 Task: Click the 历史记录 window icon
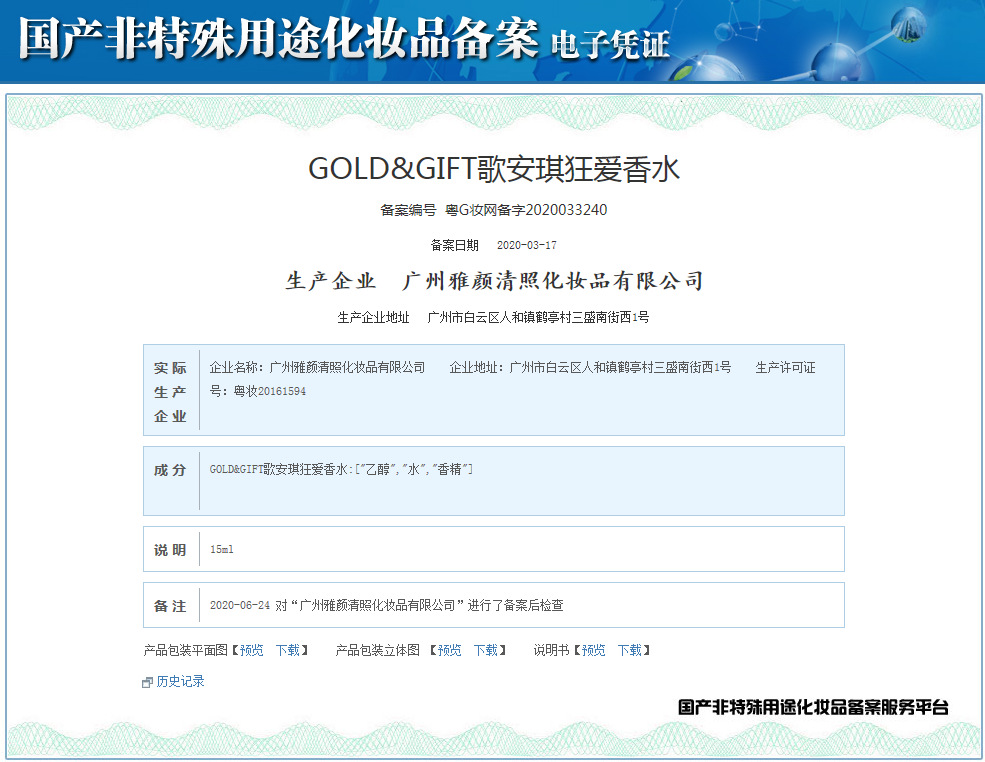(x=148, y=682)
